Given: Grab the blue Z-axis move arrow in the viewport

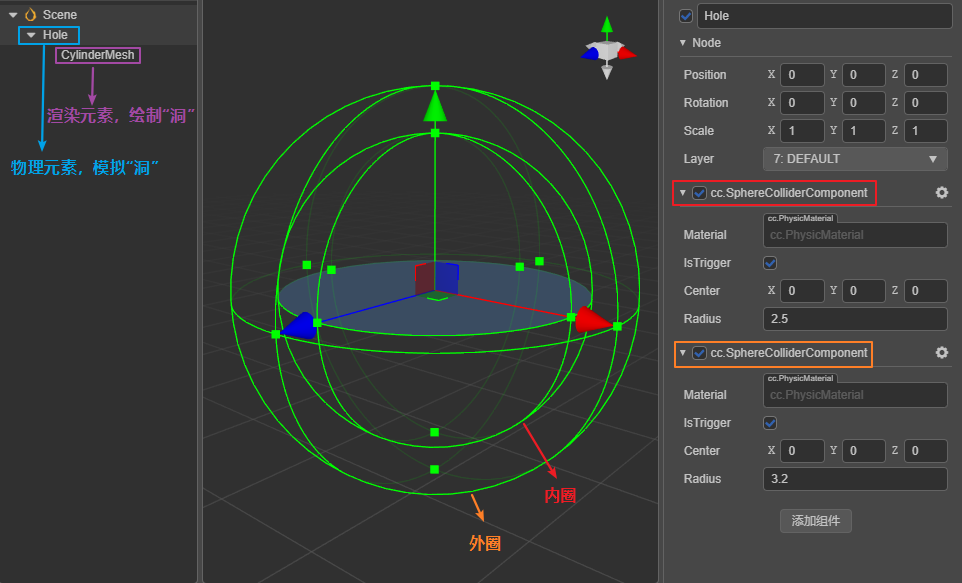Looking at the screenshot, I should [x=298, y=326].
